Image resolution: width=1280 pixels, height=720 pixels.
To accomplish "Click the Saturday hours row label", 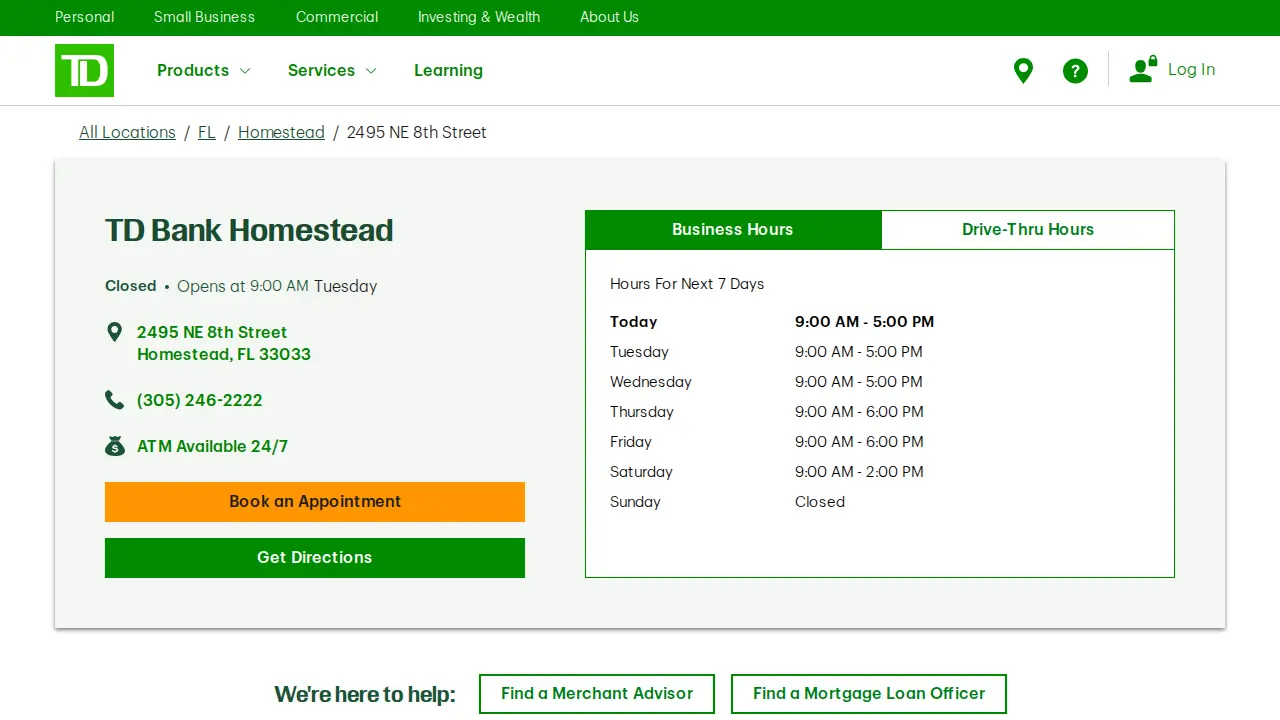I will point(641,472).
